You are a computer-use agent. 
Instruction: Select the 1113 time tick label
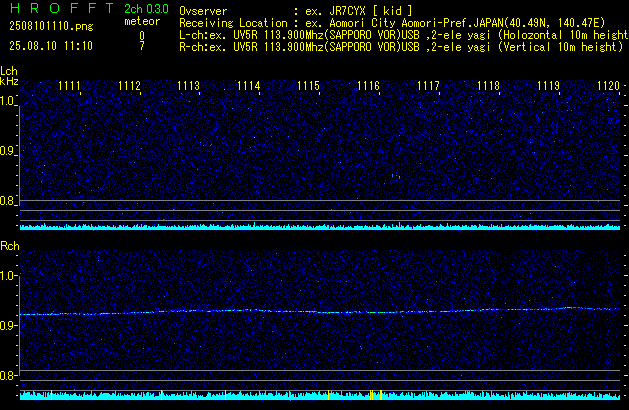pos(189,86)
